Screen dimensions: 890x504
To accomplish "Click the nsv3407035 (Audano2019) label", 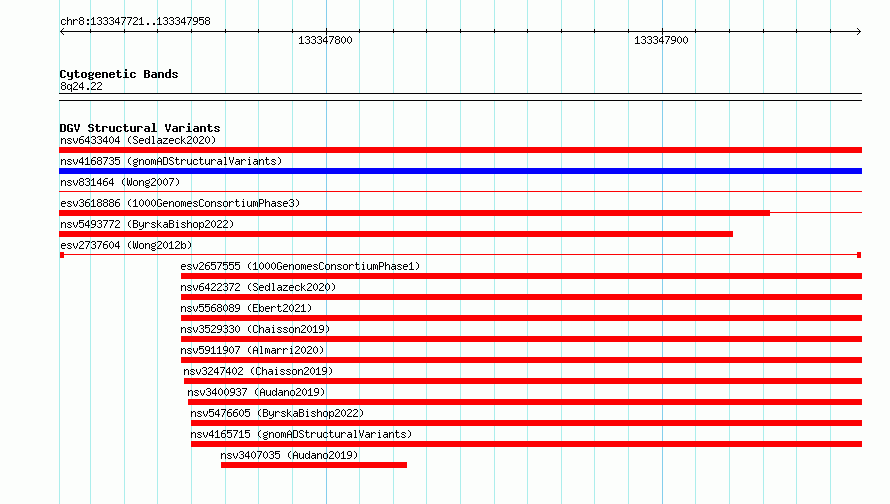I will 289,455.
